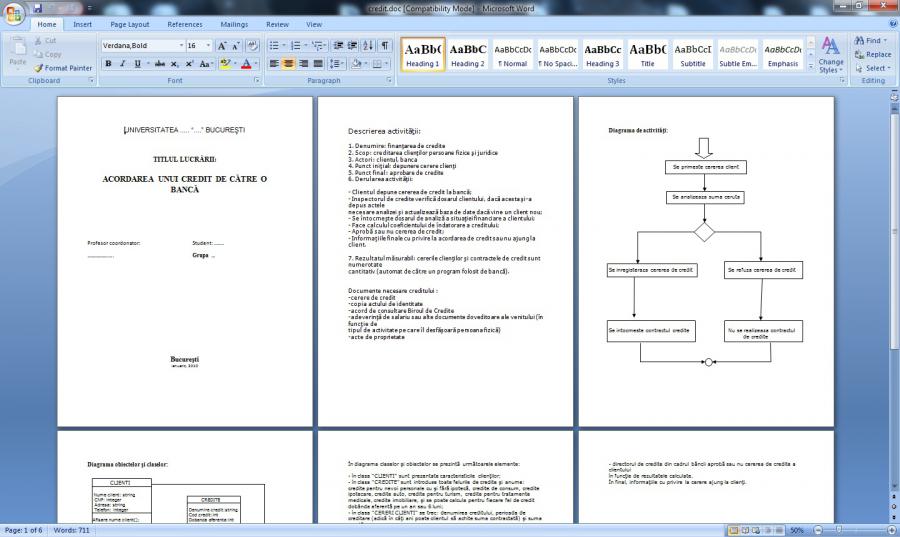Switch to the Page Layout tab
The height and width of the screenshot is (537, 900).
130,24
